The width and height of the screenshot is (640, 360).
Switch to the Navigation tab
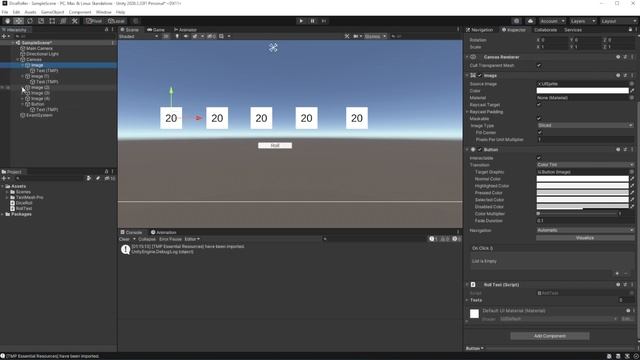[x=480, y=30]
